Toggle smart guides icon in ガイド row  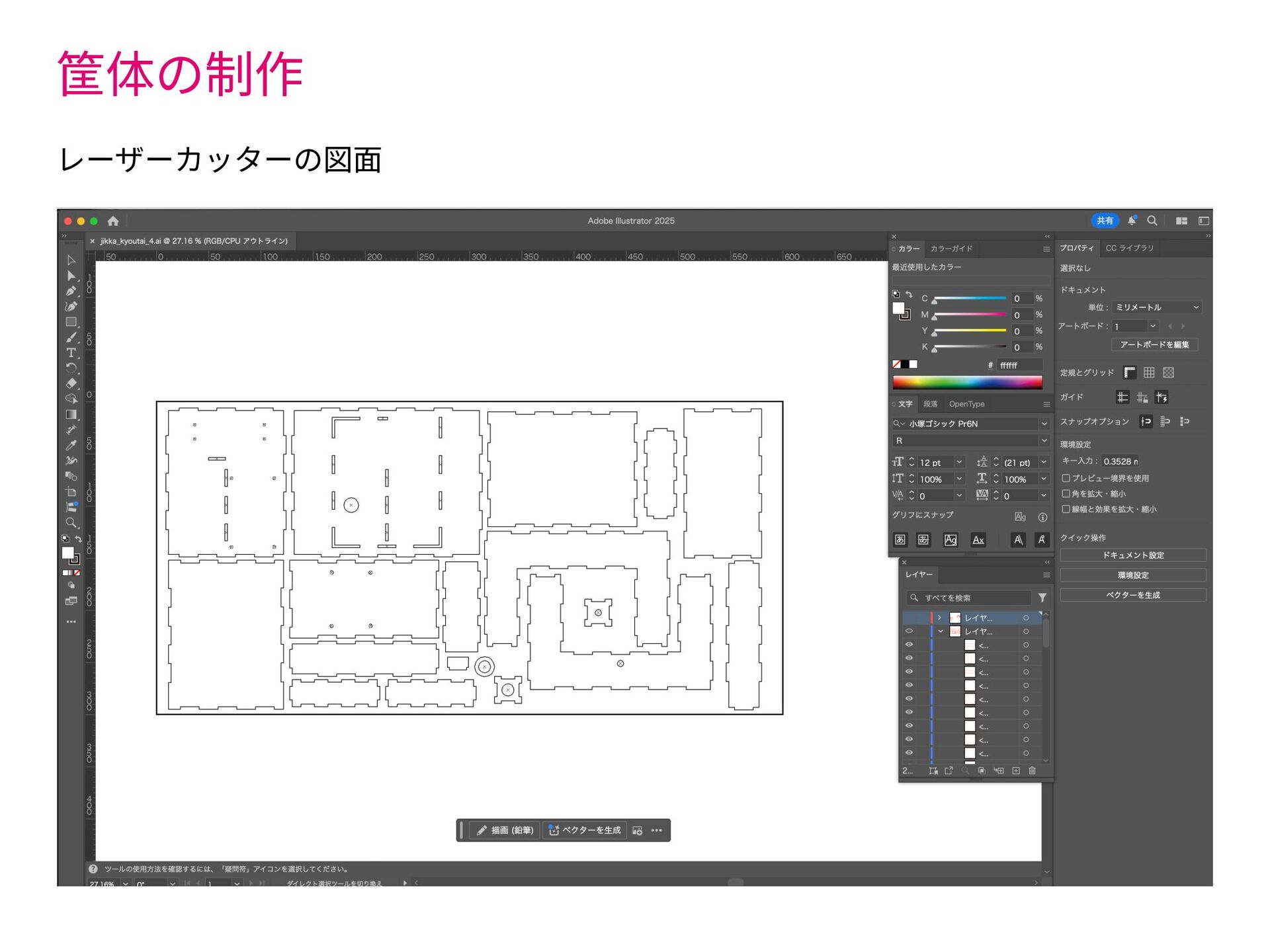tap(1162, 397)
